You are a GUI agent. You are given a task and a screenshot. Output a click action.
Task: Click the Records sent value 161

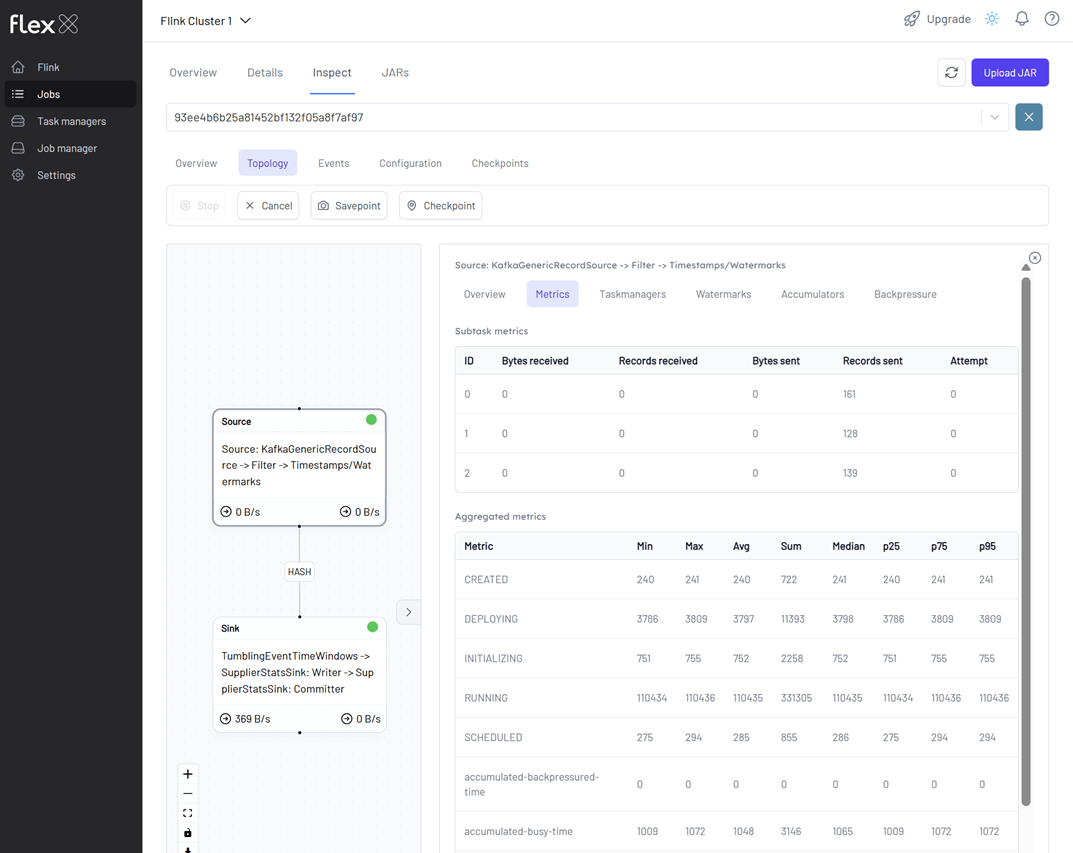tap(849, 394)
